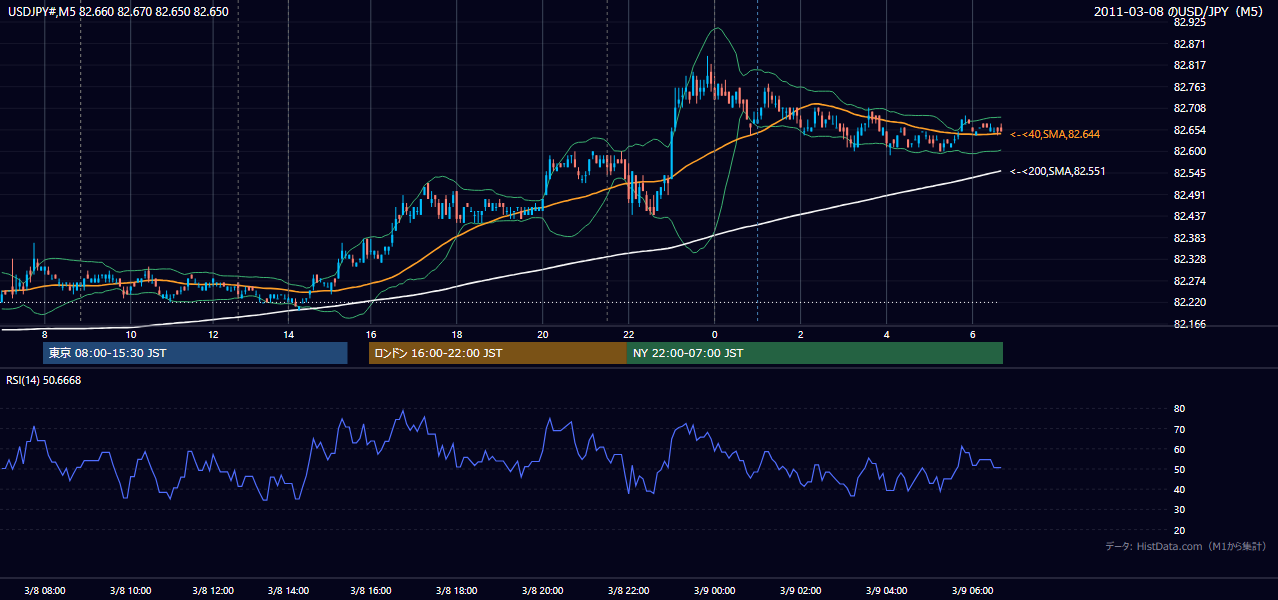The image size is (1278, 600).
Task: Click the 3/8 20:00 time label
Action: pos(542,591)
